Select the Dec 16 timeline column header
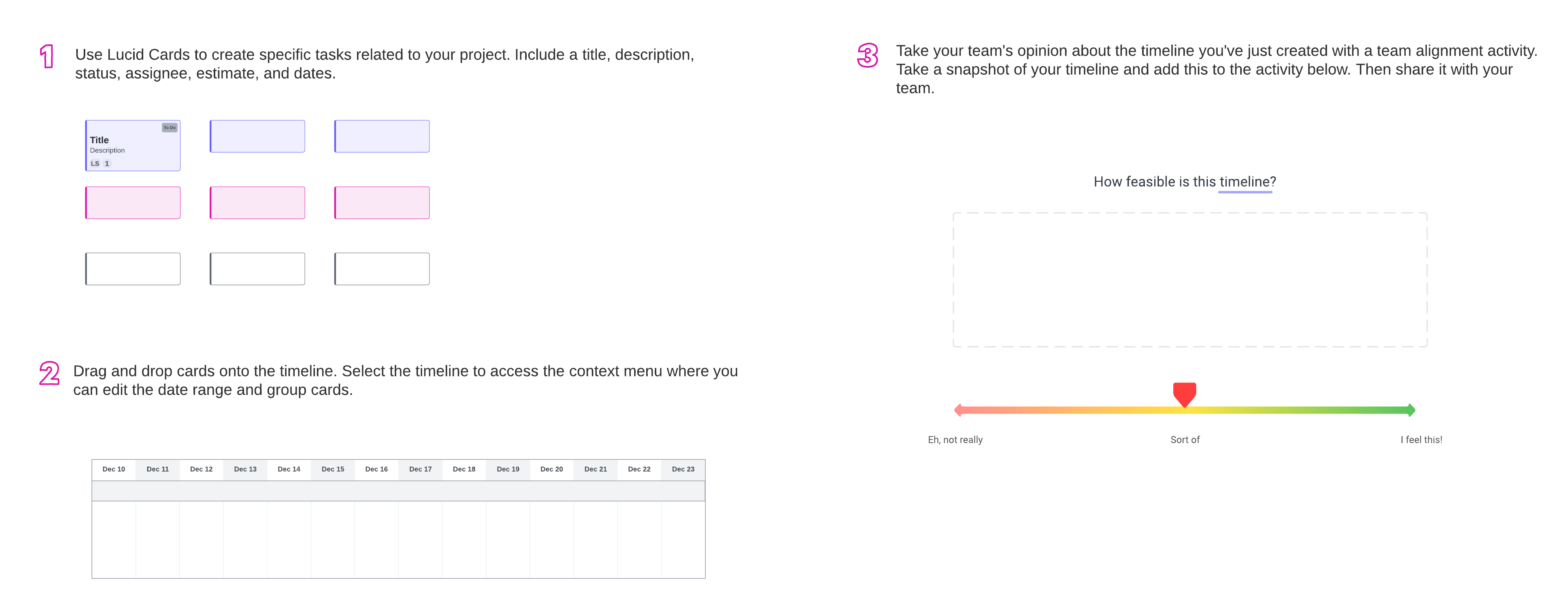Image resolution: width=1568 pixels, height=603 pixels. pos(376,469)
